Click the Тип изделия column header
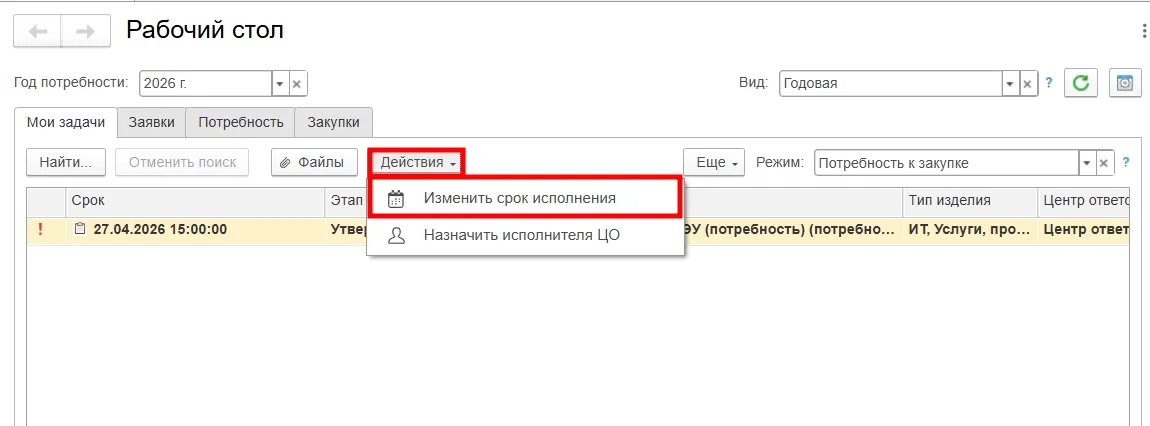 [970, 201]
